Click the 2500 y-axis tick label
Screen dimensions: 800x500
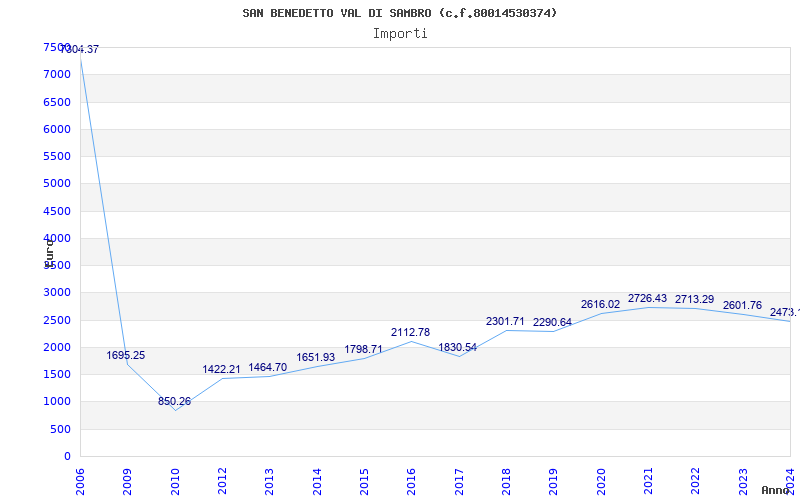coord(57,320)
